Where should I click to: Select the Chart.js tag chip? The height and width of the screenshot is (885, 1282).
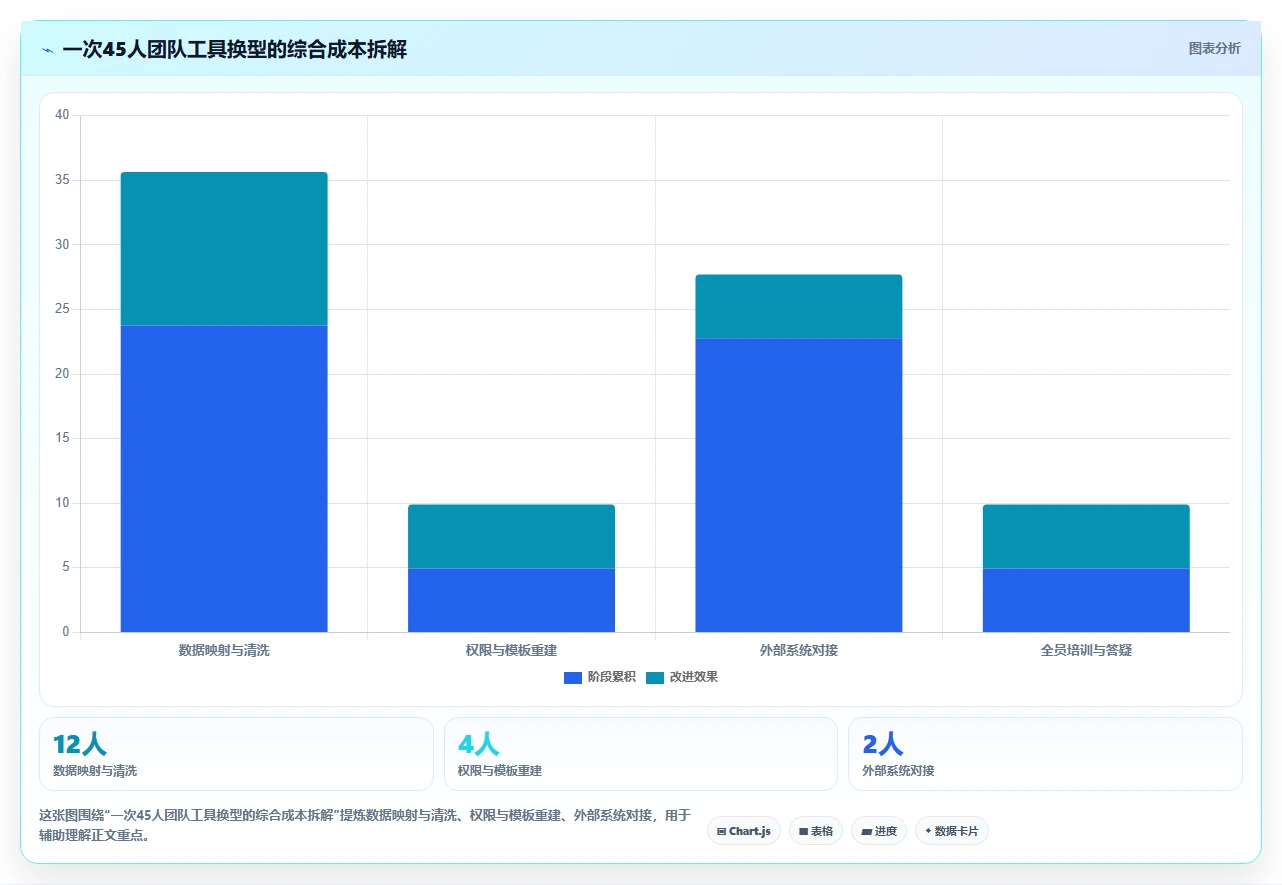[744, 831]
